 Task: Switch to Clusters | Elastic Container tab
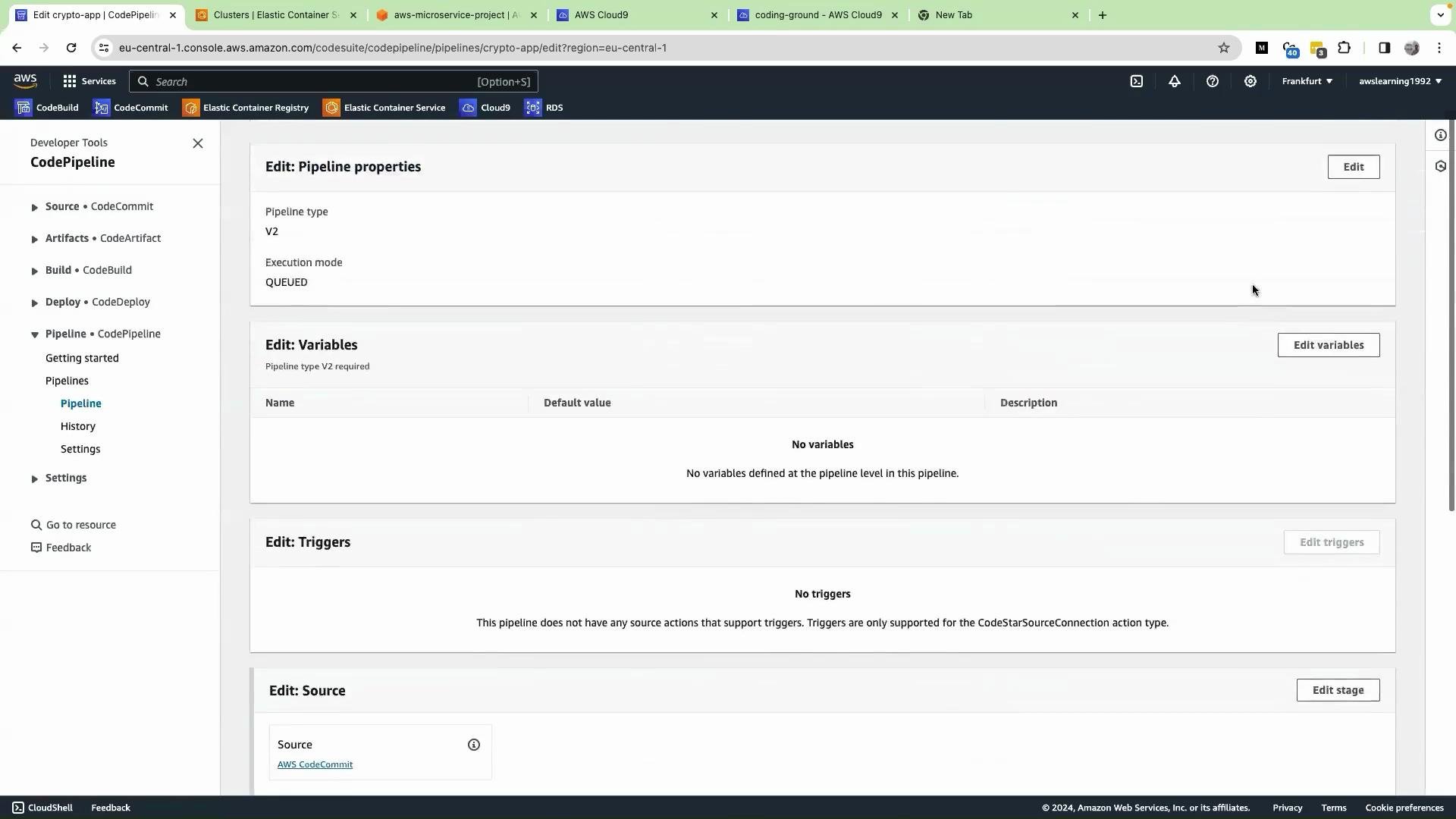pyautogui.click(x=276, y=15)
